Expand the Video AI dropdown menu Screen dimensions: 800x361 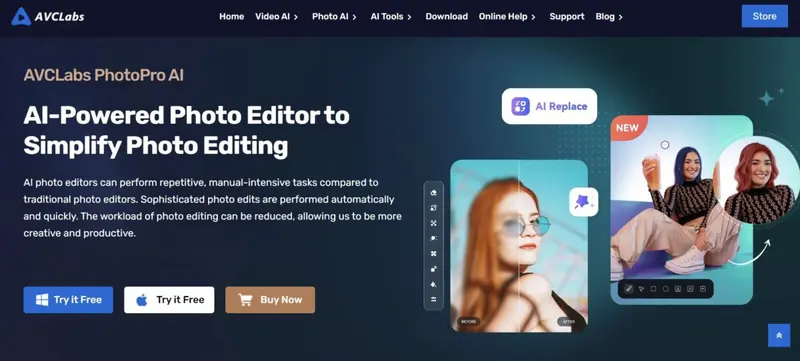[277, 16]
